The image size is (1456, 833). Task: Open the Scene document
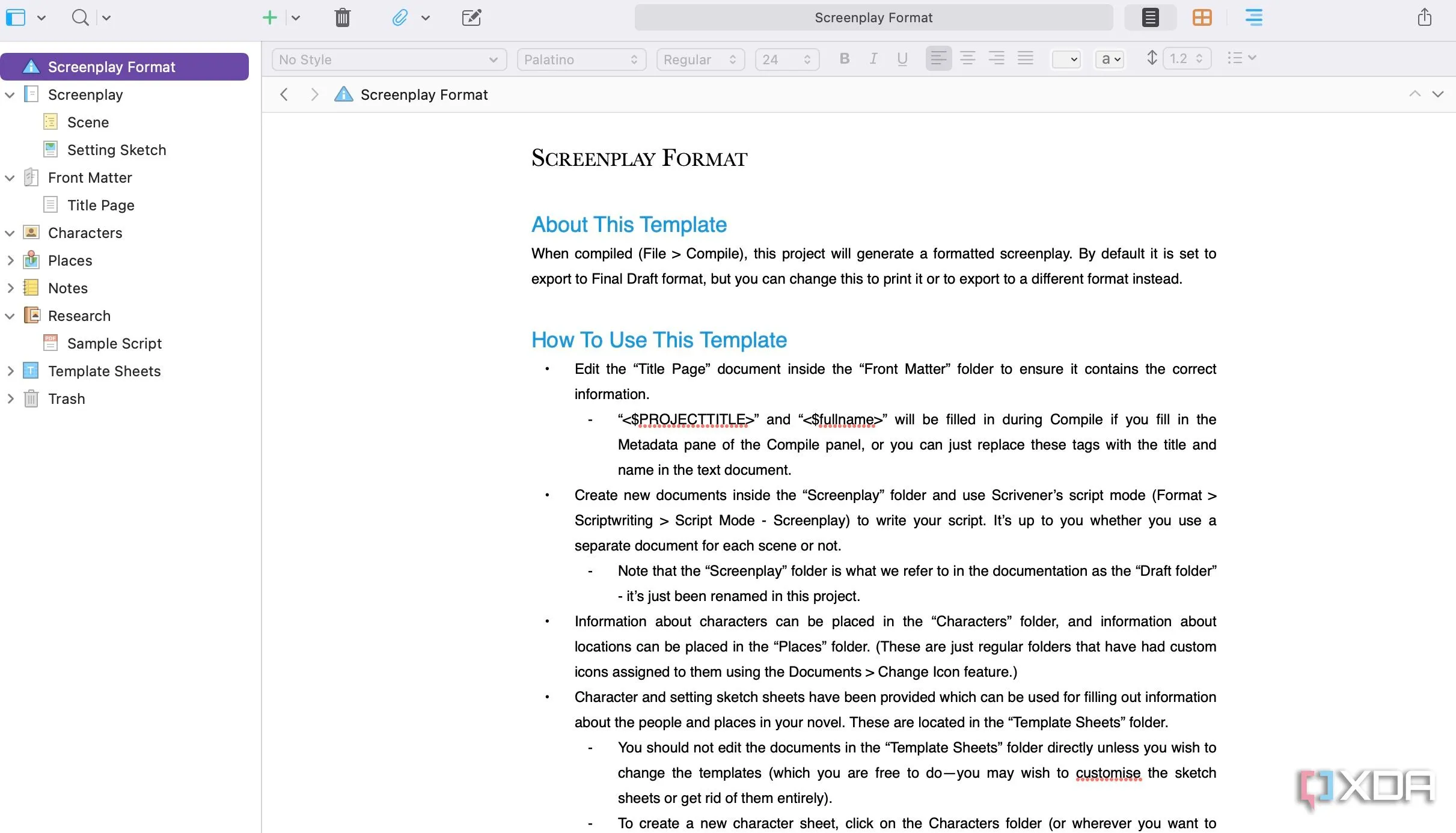pyautogui.click(x=88, y=122)
